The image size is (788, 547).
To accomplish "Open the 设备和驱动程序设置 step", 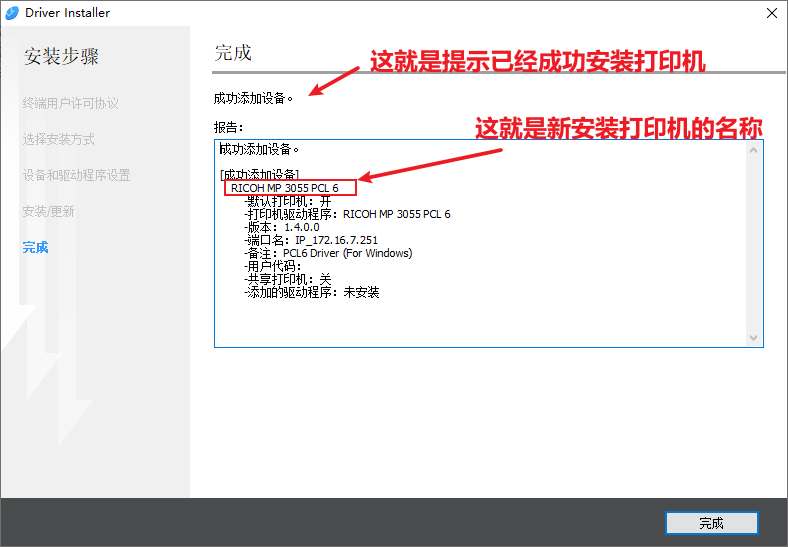I will click(x=76, y=175).
